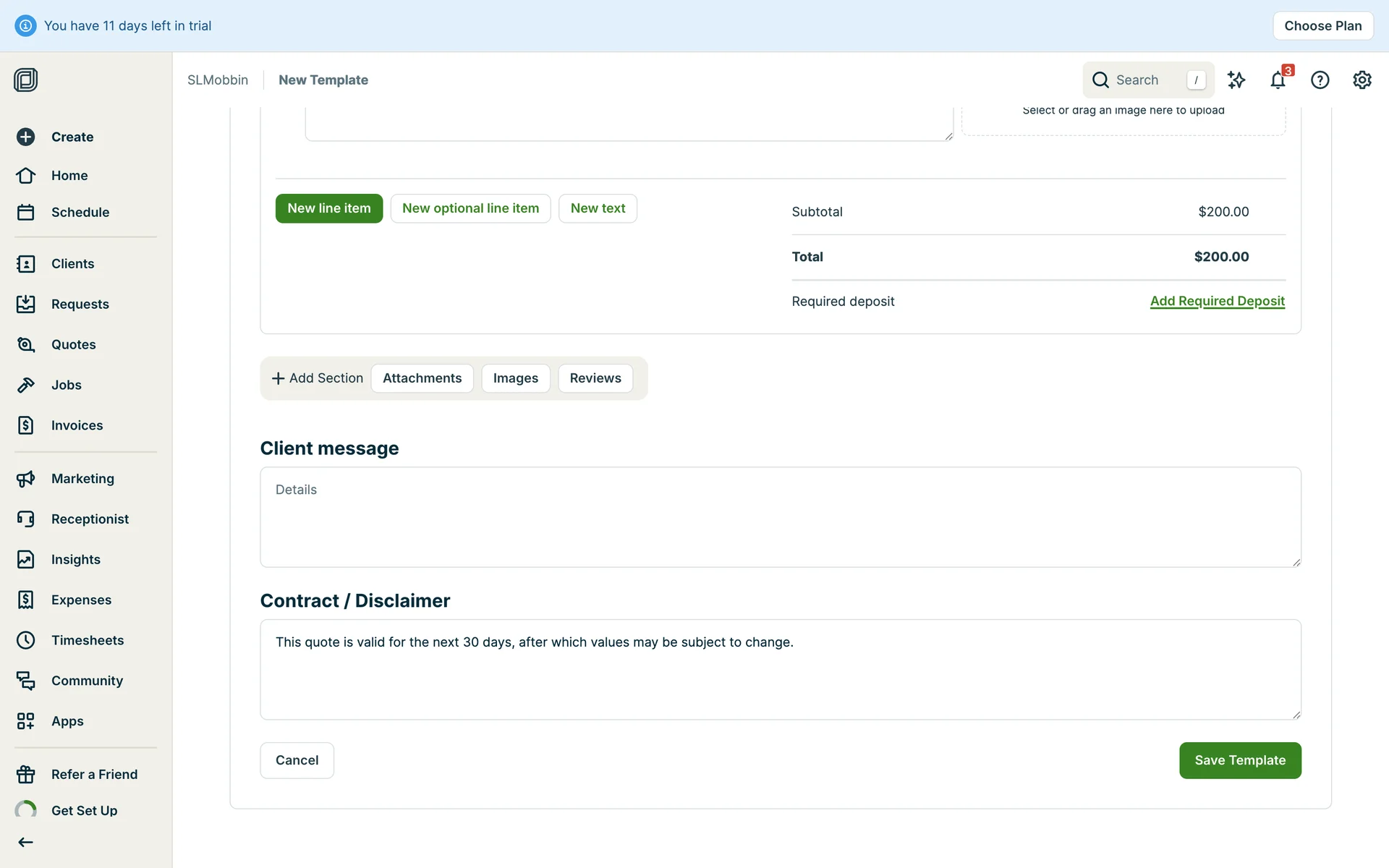The width and height of the screenshot is (1389, 868).
Task: Click the Save Template button
Action: click(x=1239, y=760)
